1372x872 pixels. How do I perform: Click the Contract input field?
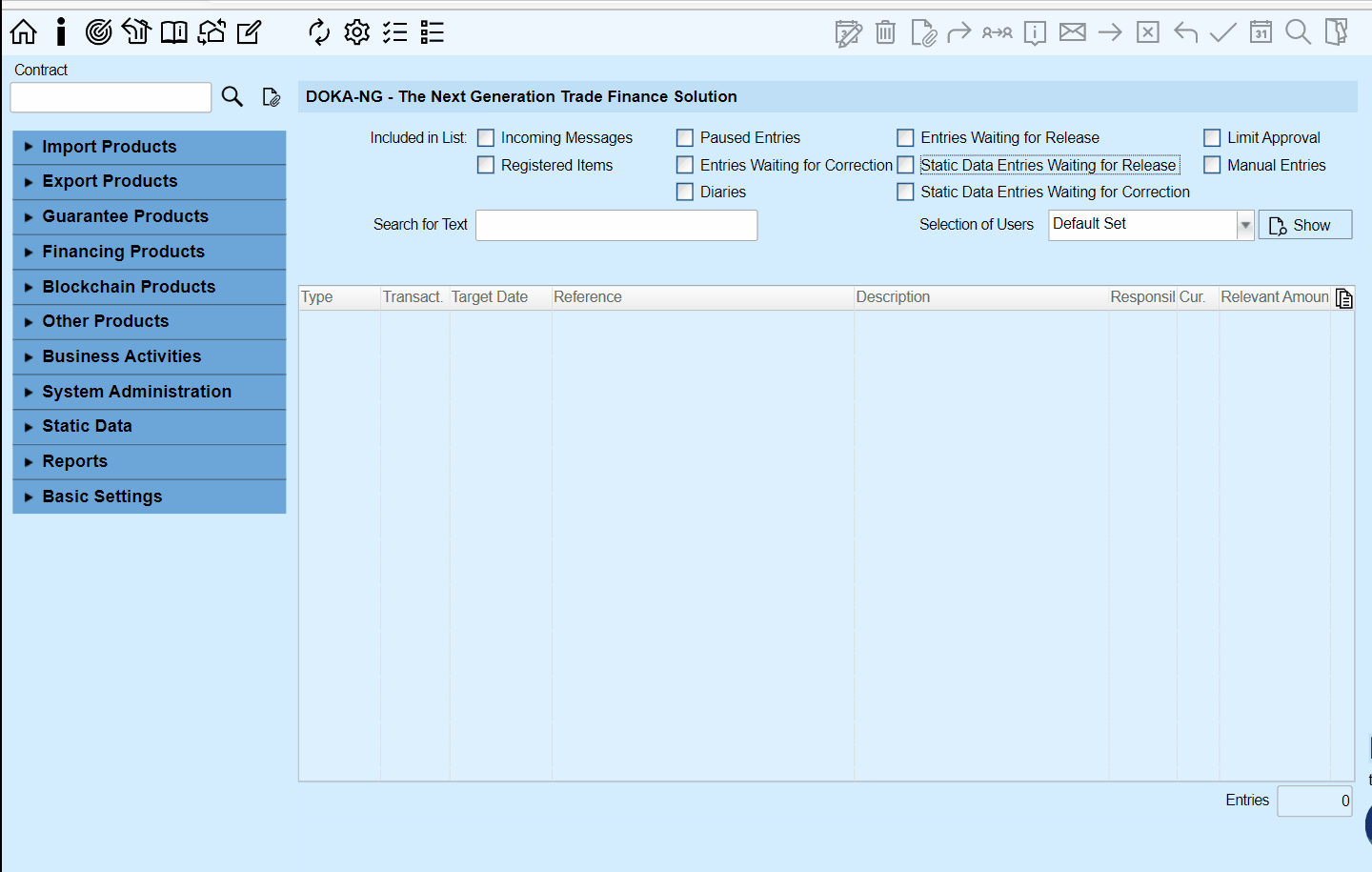(111, 97)
